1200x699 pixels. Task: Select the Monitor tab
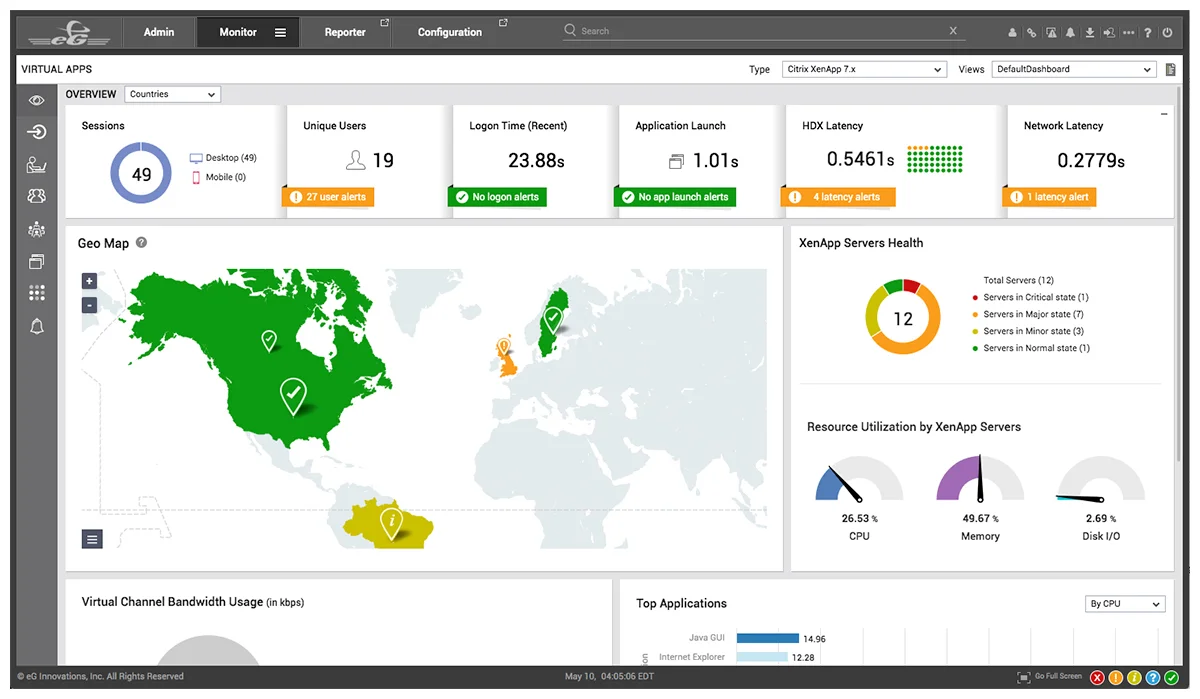coord(238,32)
